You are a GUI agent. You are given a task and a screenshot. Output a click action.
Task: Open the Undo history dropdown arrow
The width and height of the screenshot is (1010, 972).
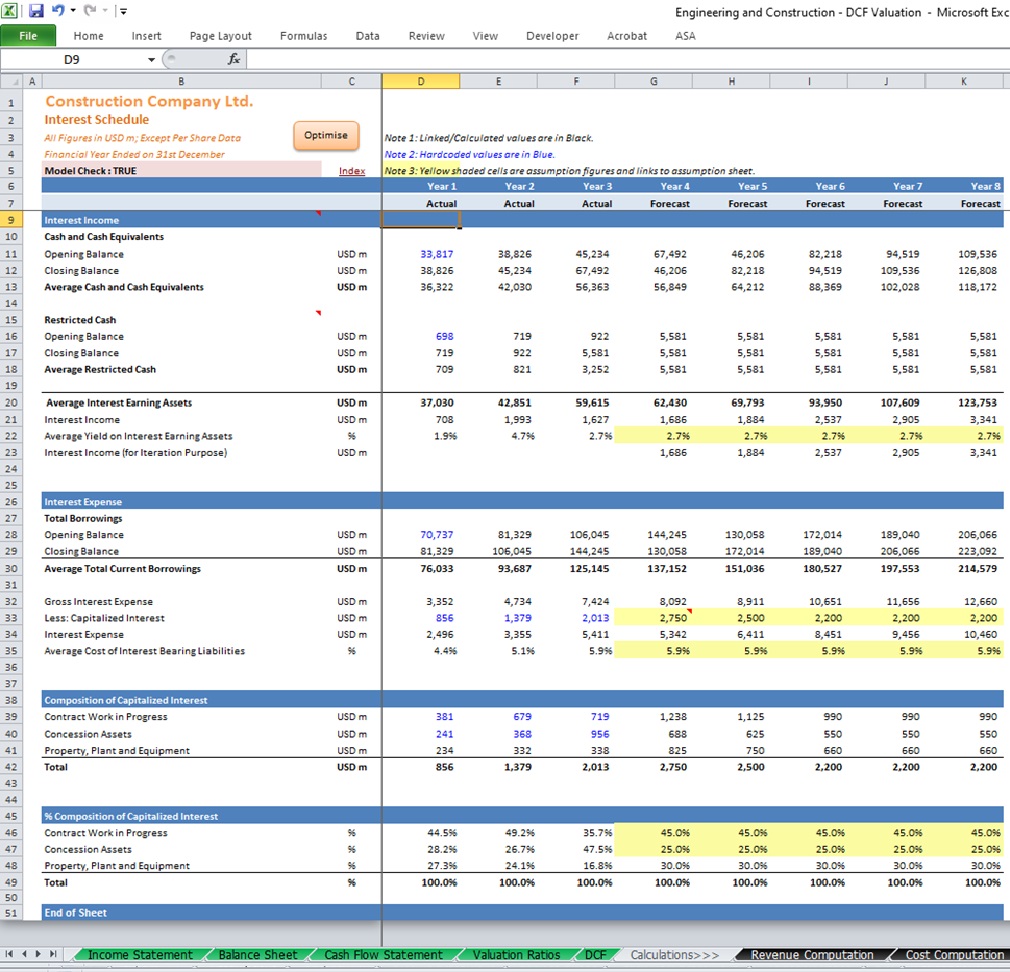(73, 11)
